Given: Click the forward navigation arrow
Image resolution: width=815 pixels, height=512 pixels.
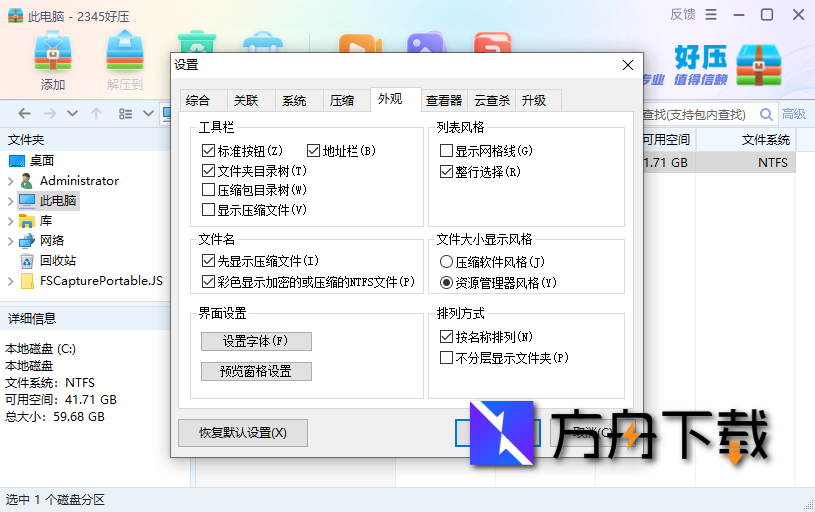Looking at the screenshot, I should click(49, 113).
